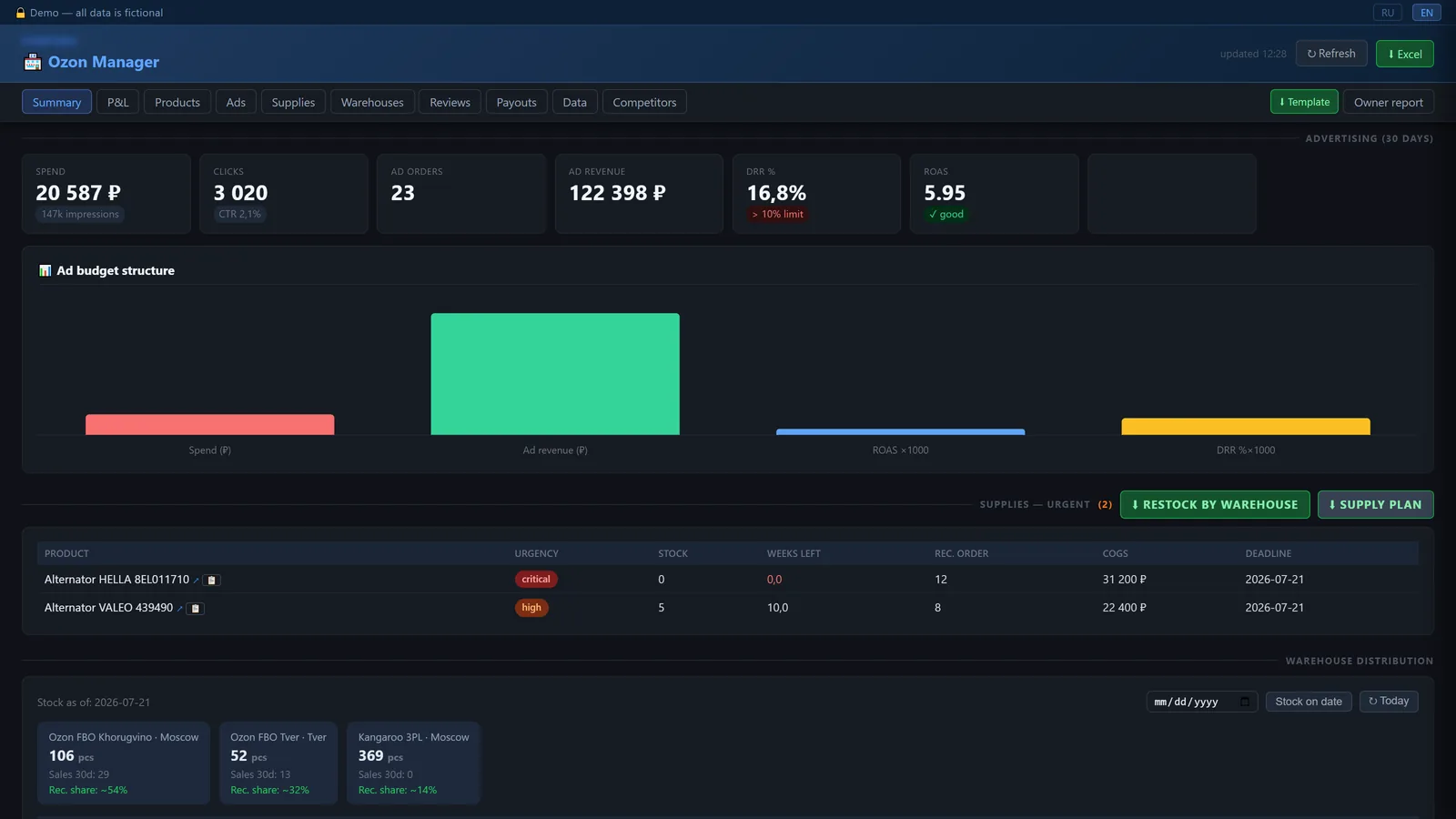Click the 'high' urgency badge
Image resolution: width=1456 pixels, height=819 pixels.
531,608
